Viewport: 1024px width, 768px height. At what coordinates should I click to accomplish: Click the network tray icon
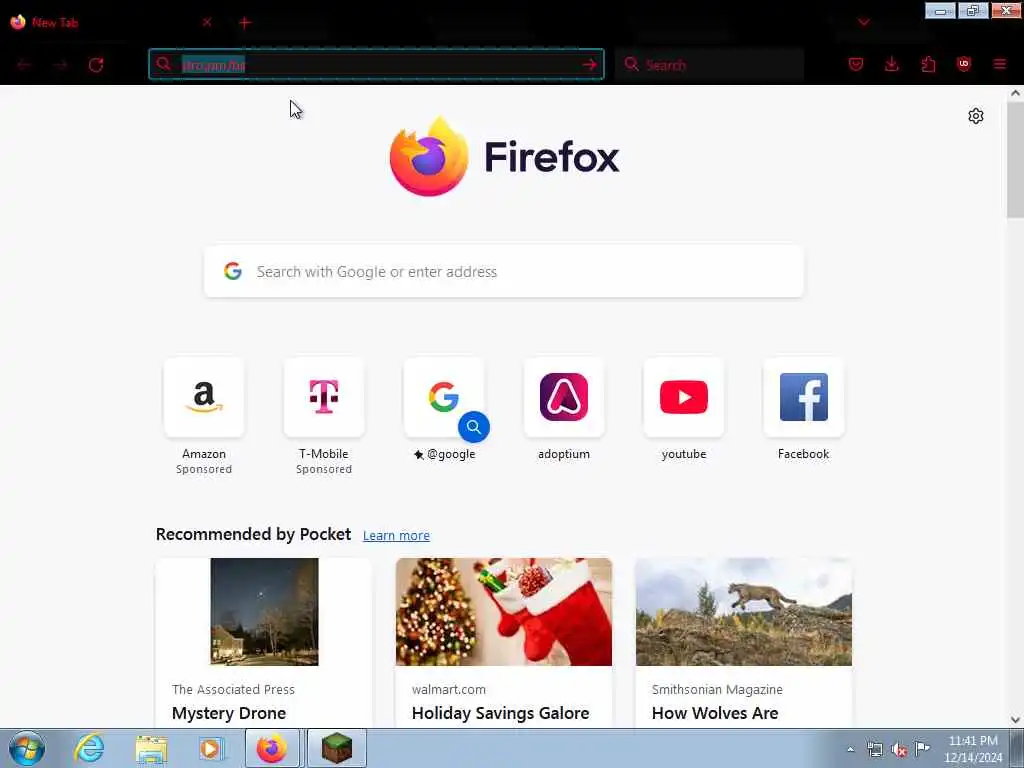click(x=875, y=750)
